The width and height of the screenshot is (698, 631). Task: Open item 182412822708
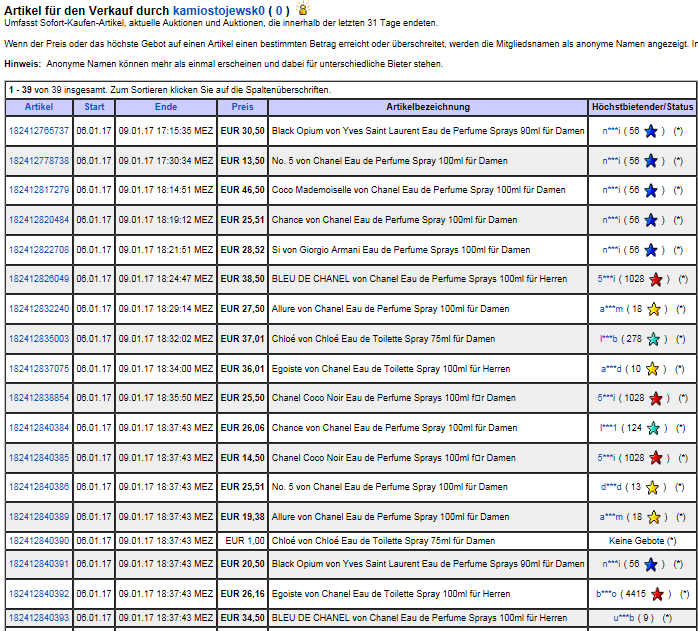(39, 250)
